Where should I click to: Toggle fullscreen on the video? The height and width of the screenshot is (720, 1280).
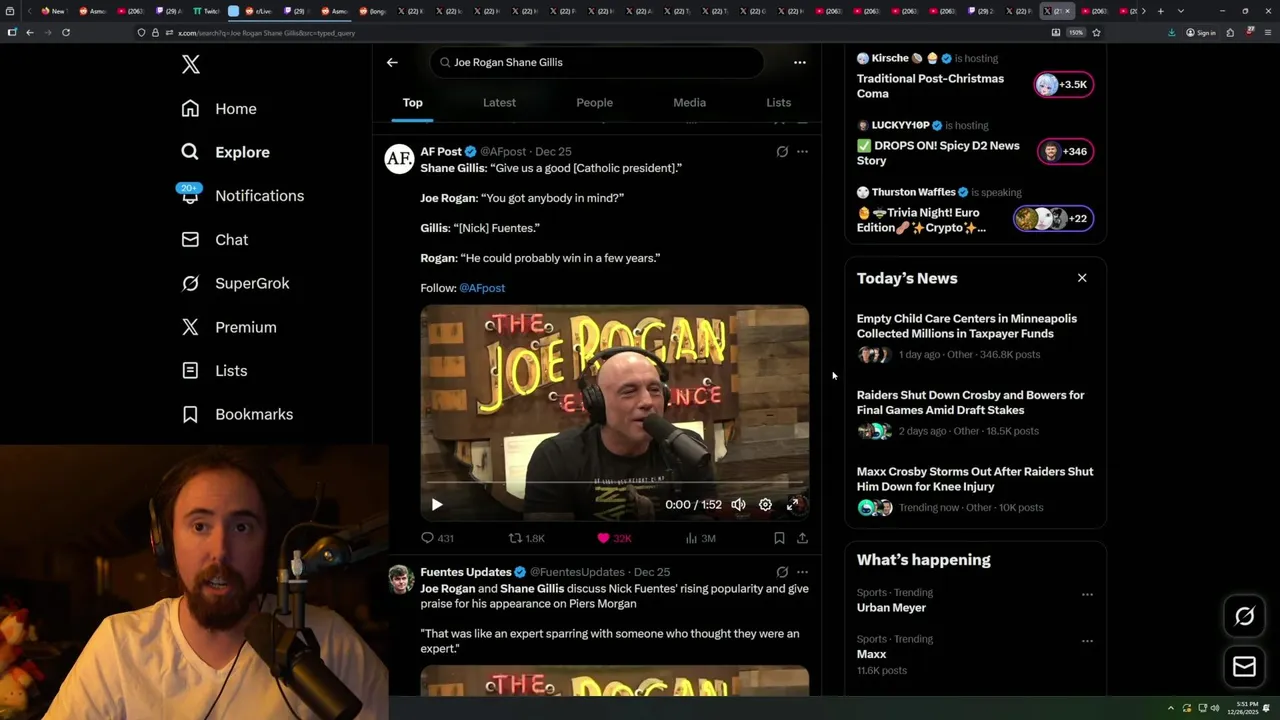793,505
